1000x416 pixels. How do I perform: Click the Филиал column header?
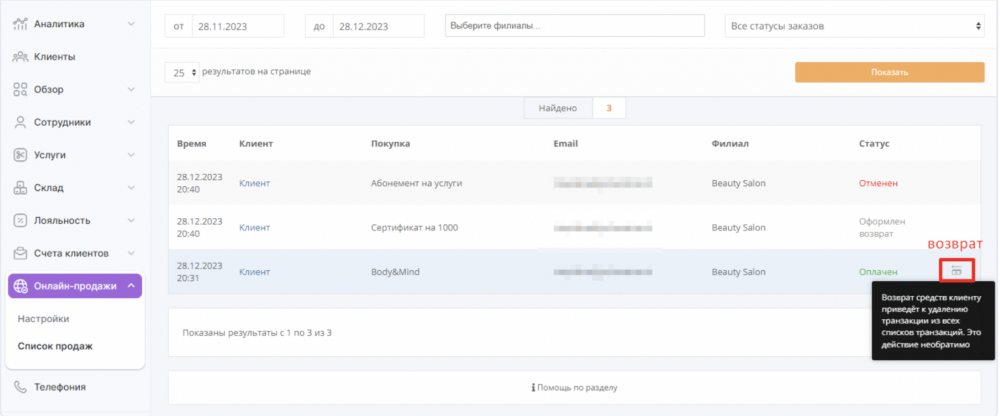click(x=730, y=144)
